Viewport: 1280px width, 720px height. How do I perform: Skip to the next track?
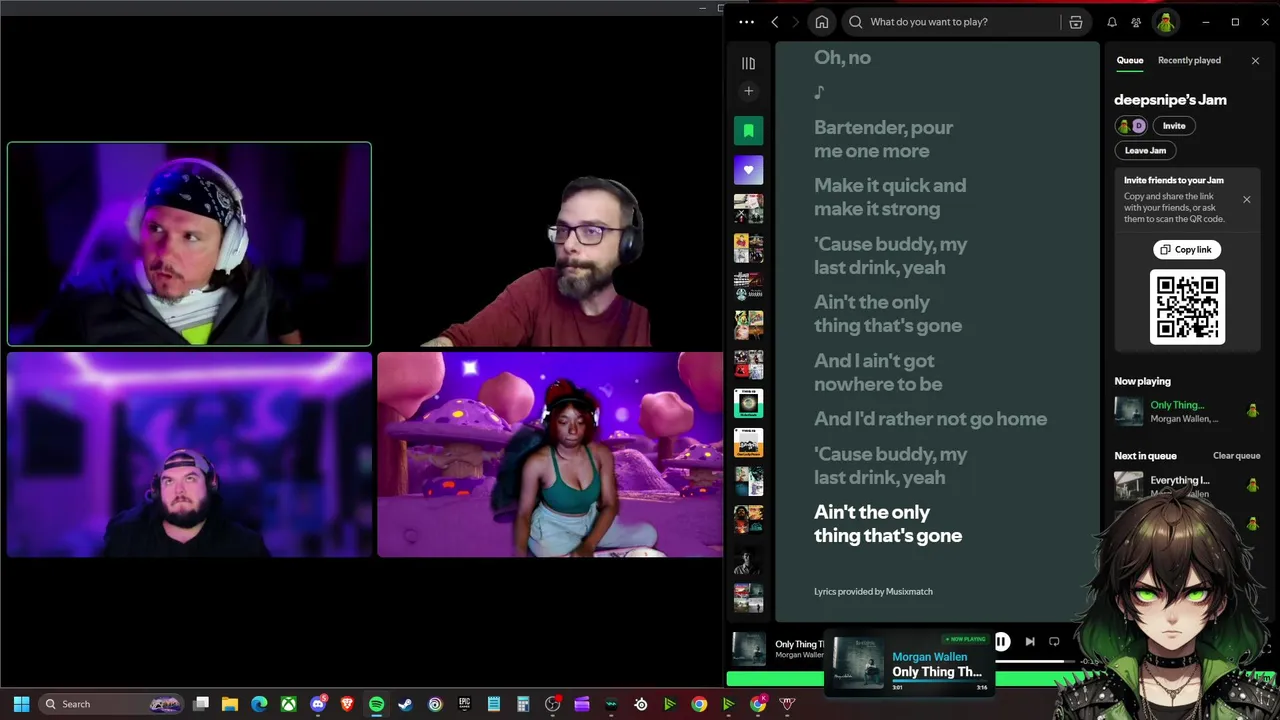1030,642
